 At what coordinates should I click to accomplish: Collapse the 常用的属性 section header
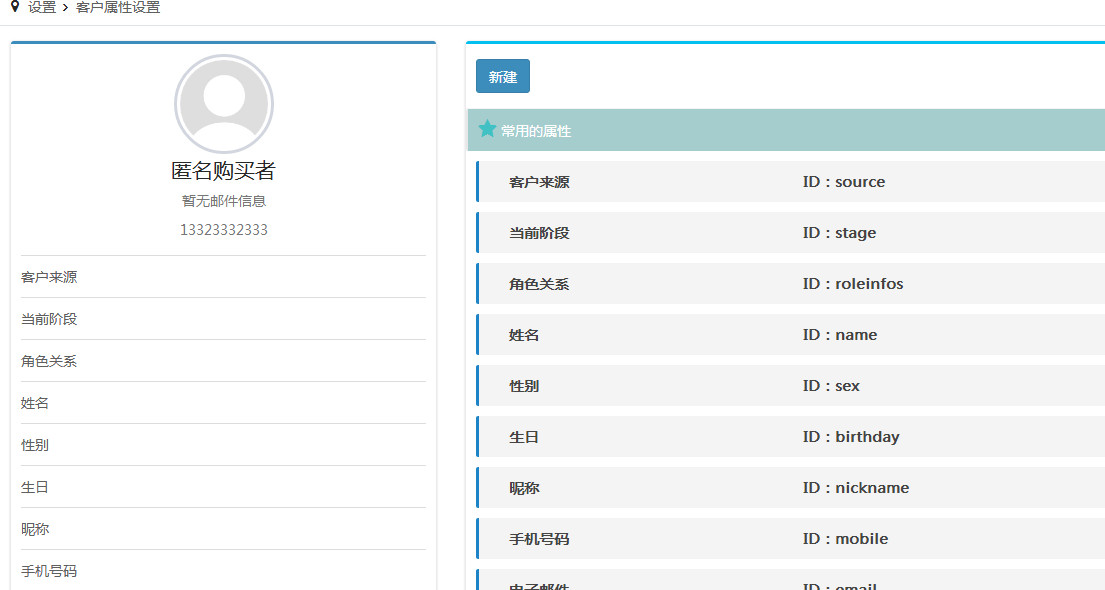pos(786,130)
